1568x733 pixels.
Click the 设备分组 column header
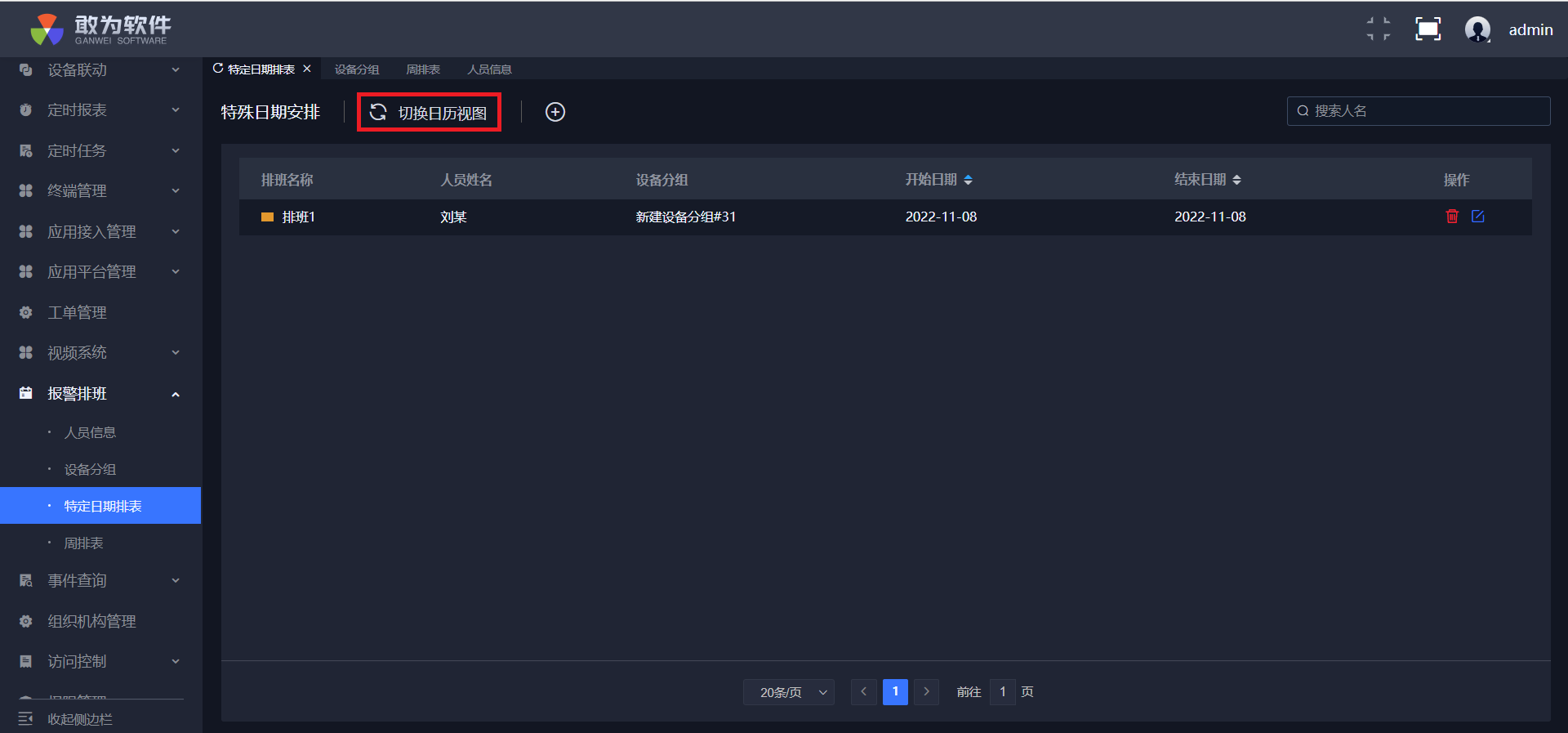click(661, 180)
